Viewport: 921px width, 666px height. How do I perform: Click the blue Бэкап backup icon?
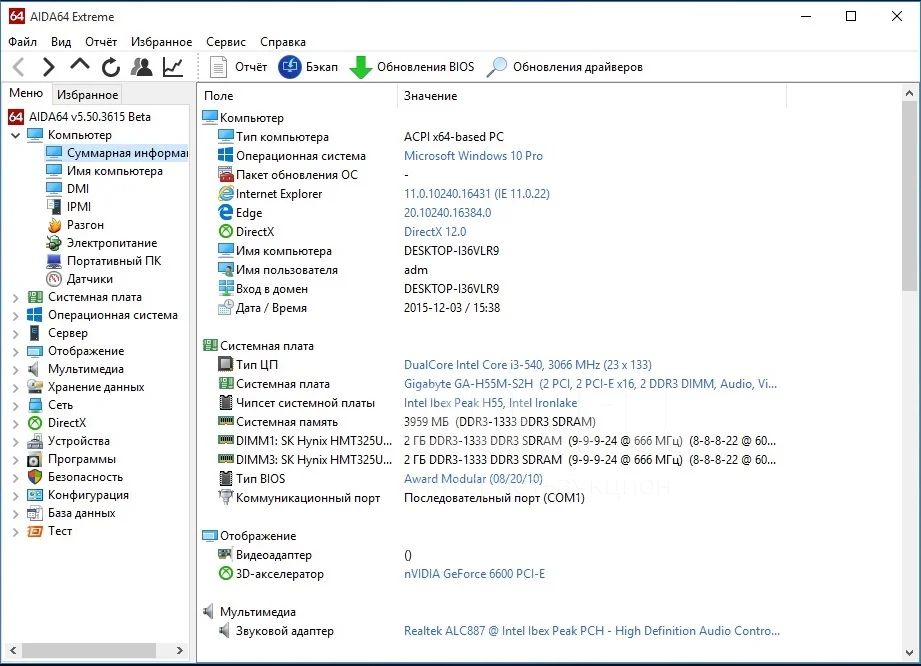(290, 67)
